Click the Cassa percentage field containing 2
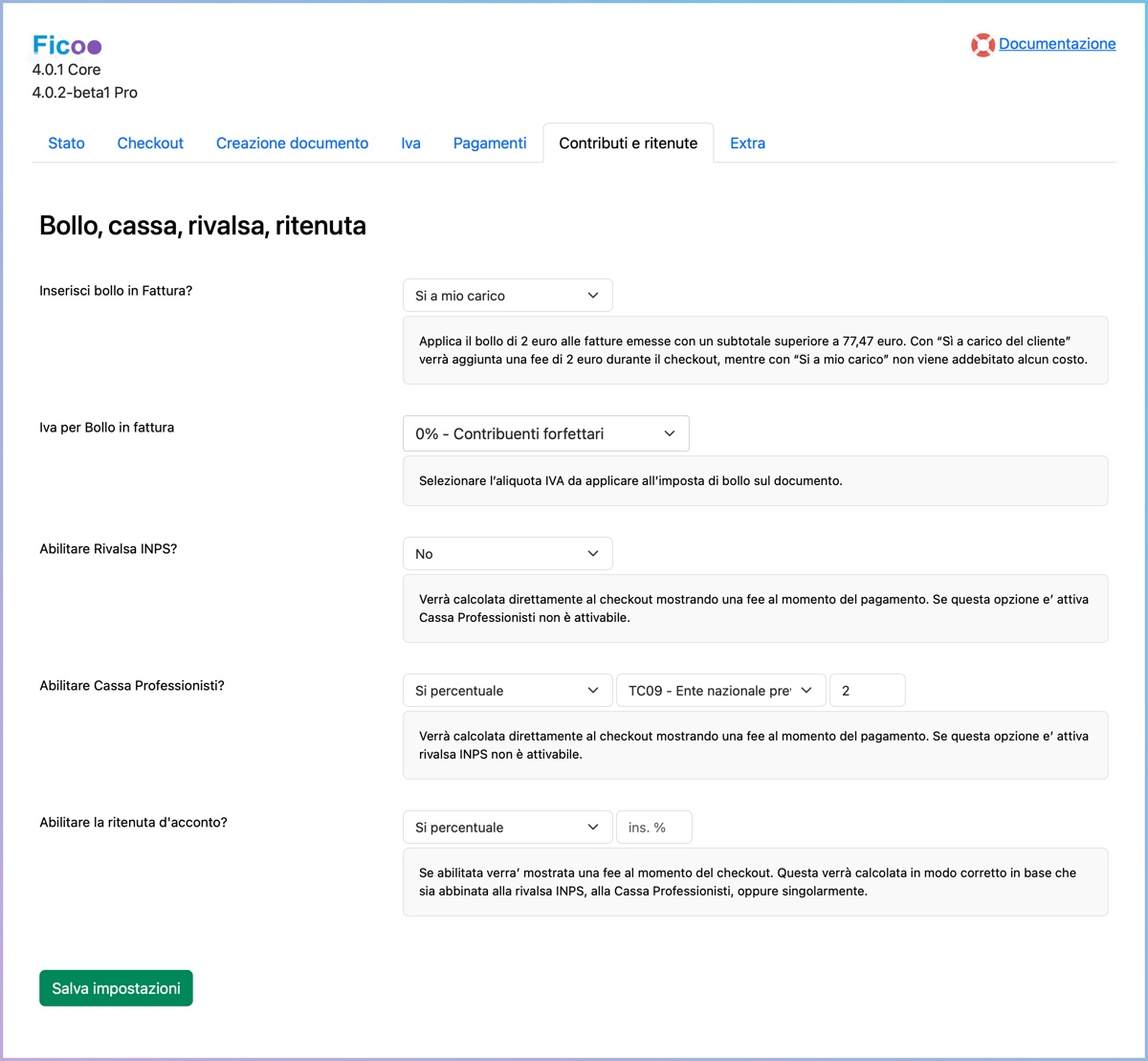The width and height of the screenshot is (1148, 1061). [867, 691]
